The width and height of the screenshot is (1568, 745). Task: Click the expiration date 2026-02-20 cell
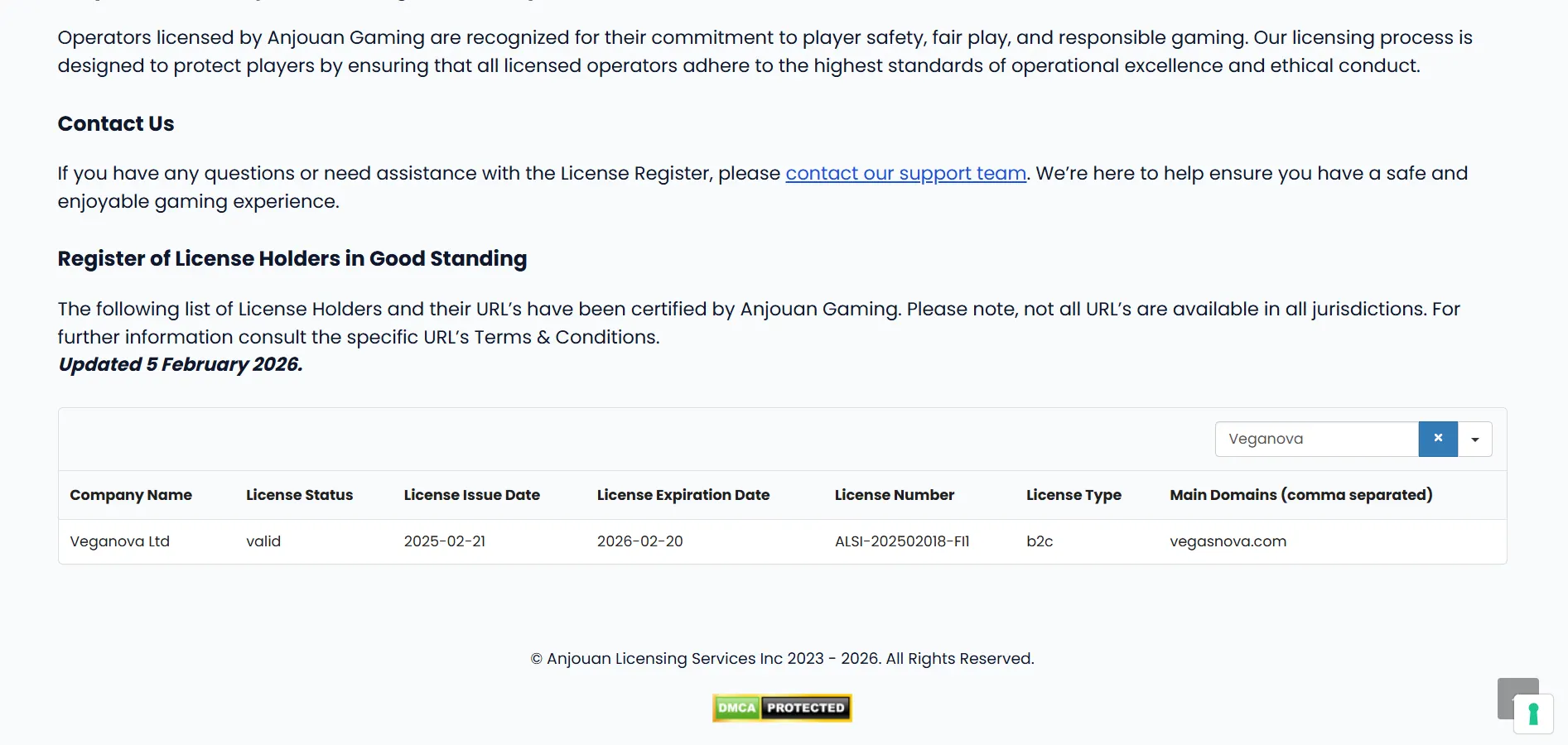640,541
